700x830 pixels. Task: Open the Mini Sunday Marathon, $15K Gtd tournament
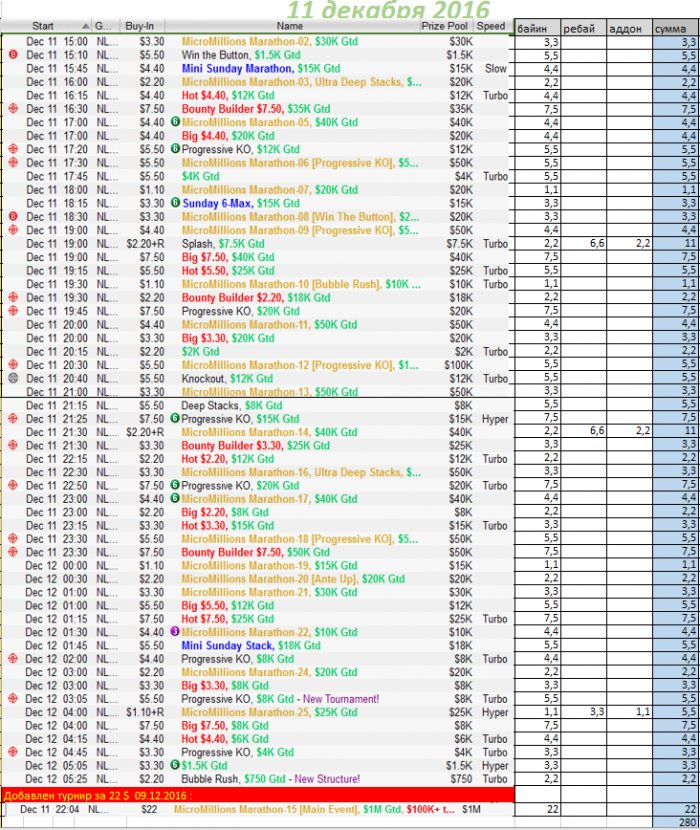261,68
